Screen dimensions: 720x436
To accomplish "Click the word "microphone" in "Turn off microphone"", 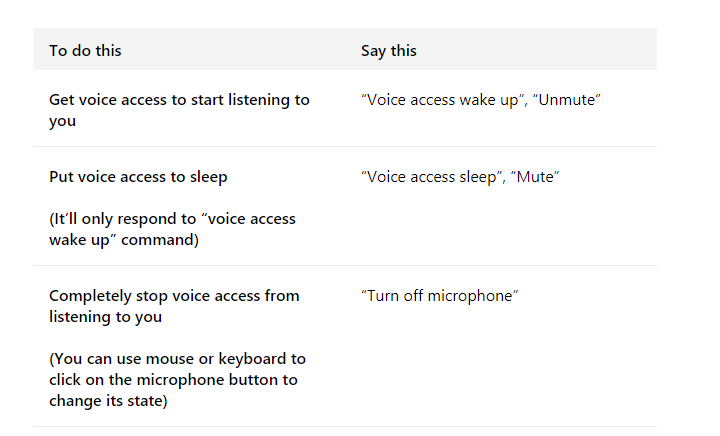I will click(473, 296).
